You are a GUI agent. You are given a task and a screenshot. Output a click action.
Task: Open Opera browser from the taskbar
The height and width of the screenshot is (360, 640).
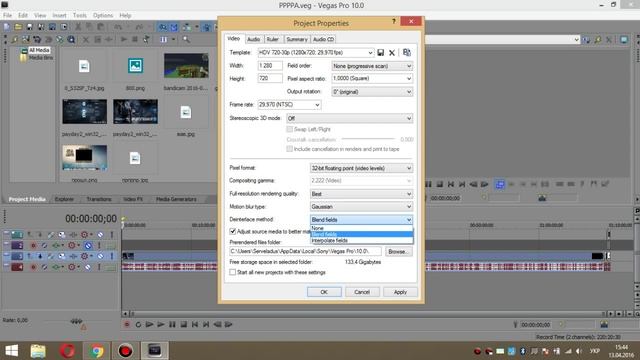tap(67, 351)
